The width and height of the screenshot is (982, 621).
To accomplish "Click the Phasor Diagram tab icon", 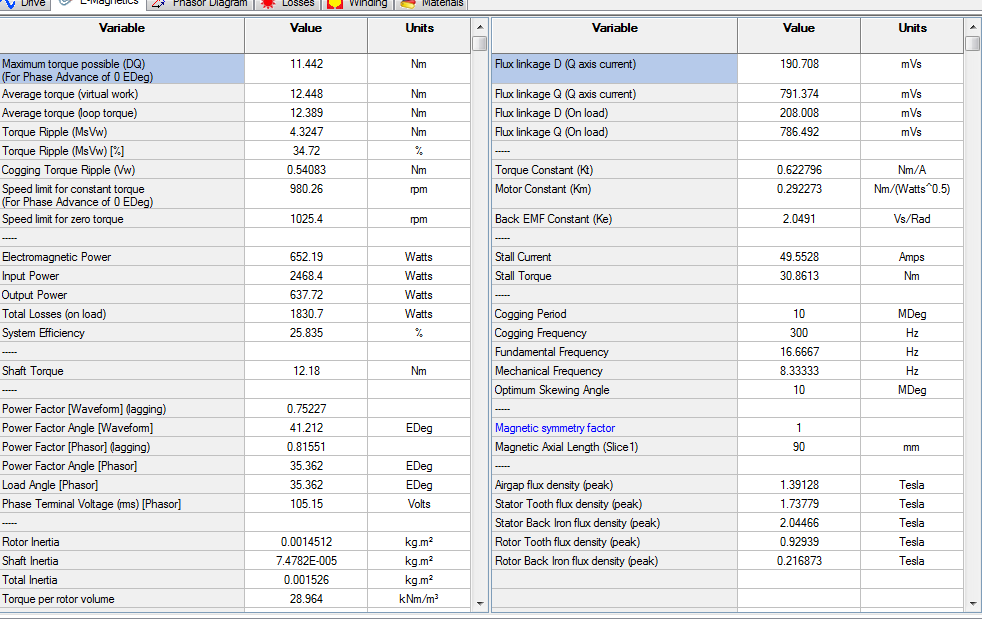I will click(158, 3).
